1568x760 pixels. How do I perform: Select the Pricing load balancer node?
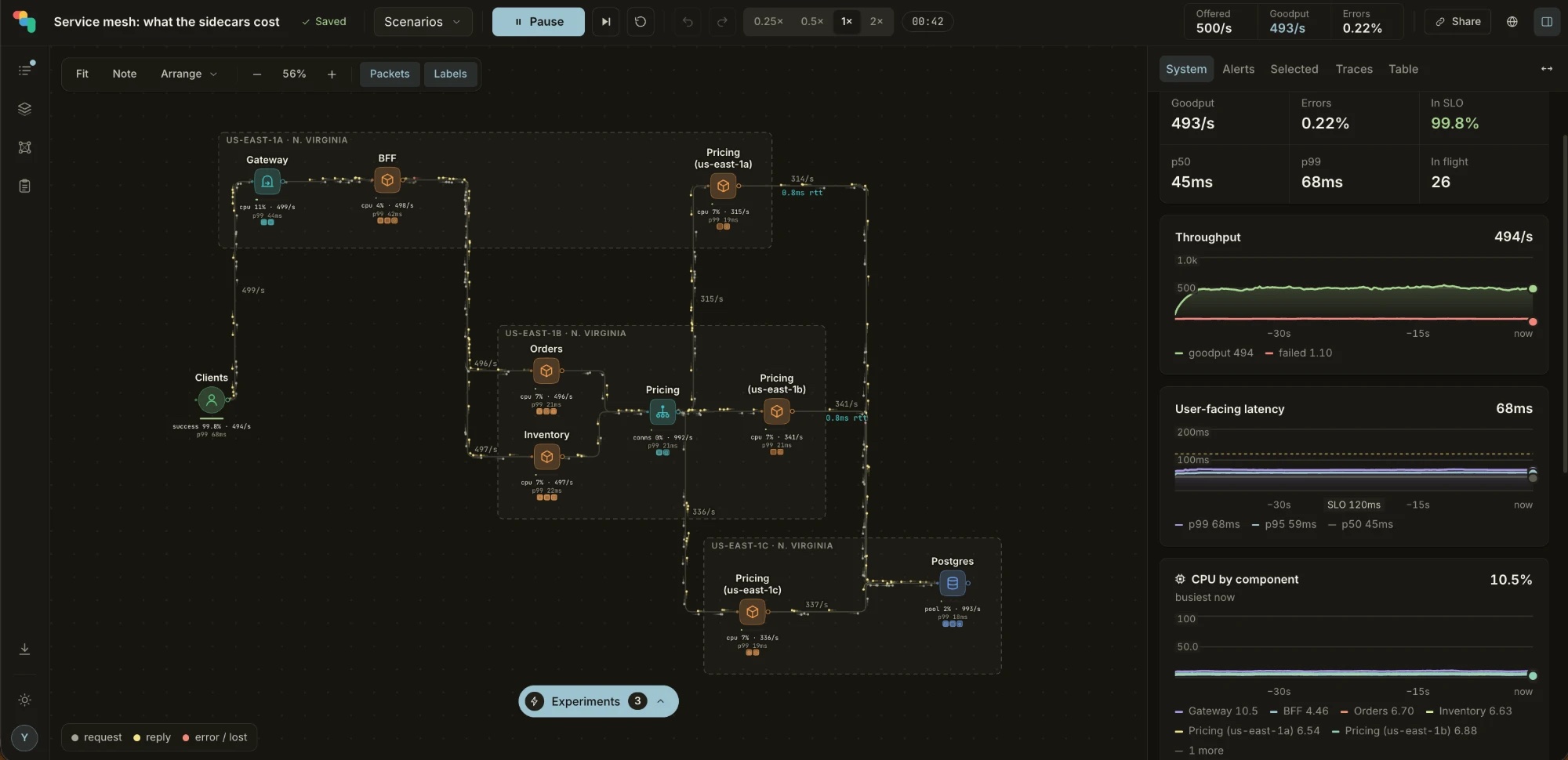(x=662, y=411)
